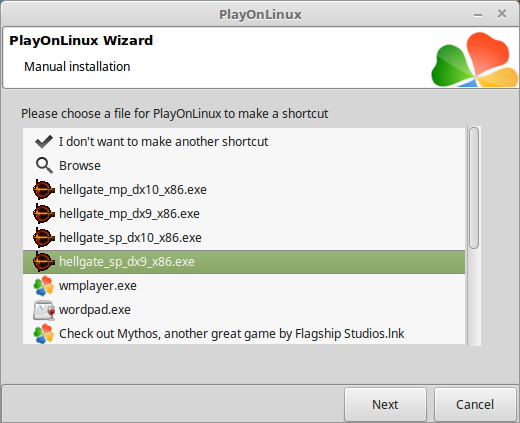The height and width of the screenshot is (423, 520).
Task: Click highlighted hellgate_sp_dx9_x86.exe row
Action: pyautogui.click(x=244, y=262)
